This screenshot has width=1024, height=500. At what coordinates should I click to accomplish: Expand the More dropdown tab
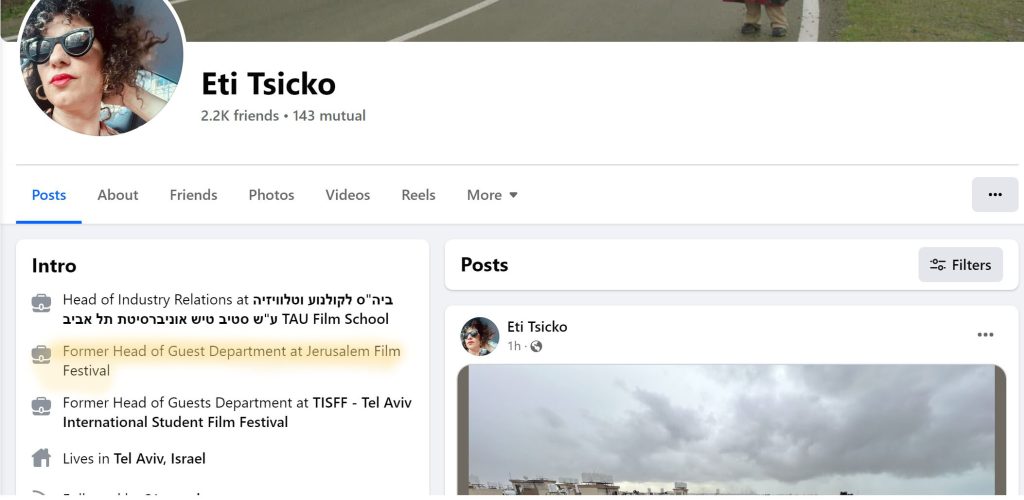click(492, 195)
